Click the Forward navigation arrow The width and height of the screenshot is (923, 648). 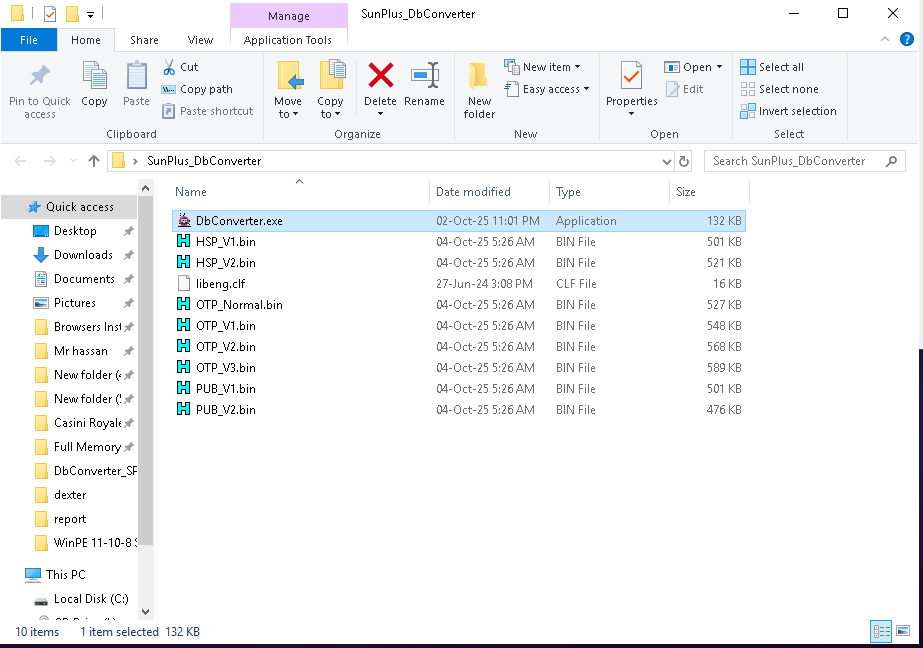click(x=50, y=161)
